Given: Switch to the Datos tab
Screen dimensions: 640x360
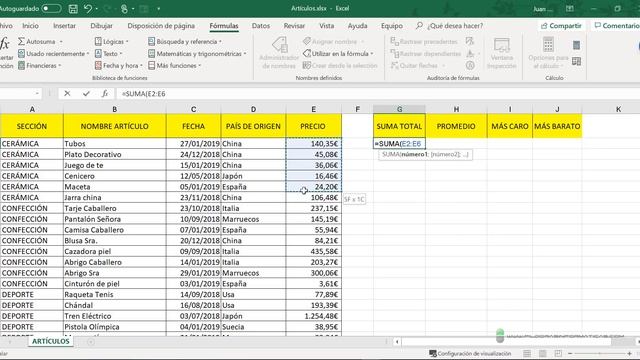Looking at the screenshot, I should tap(261, 26).
